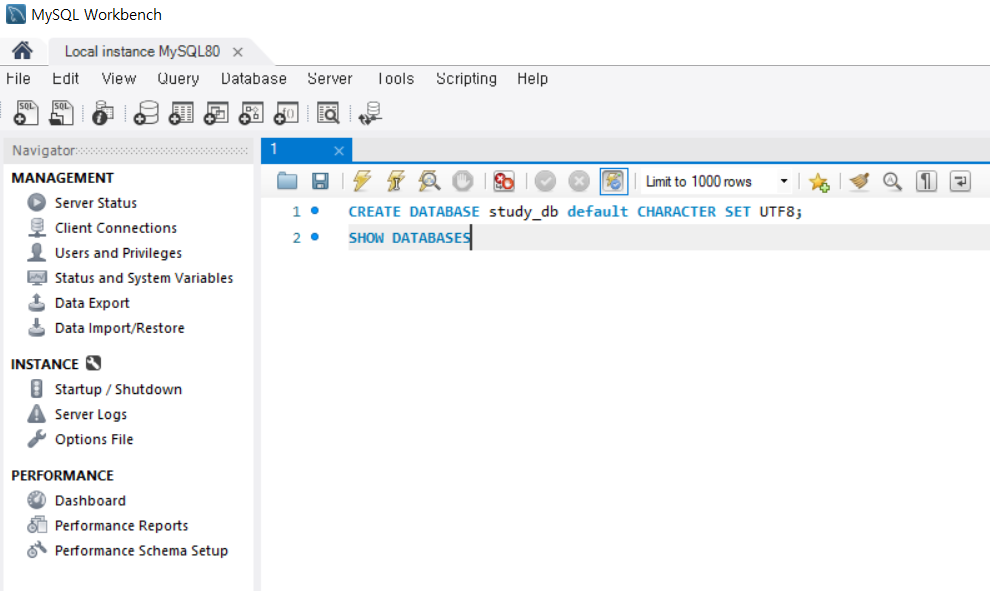Toggle word wrapping icon
990x591 pixels.
(960, 181)
